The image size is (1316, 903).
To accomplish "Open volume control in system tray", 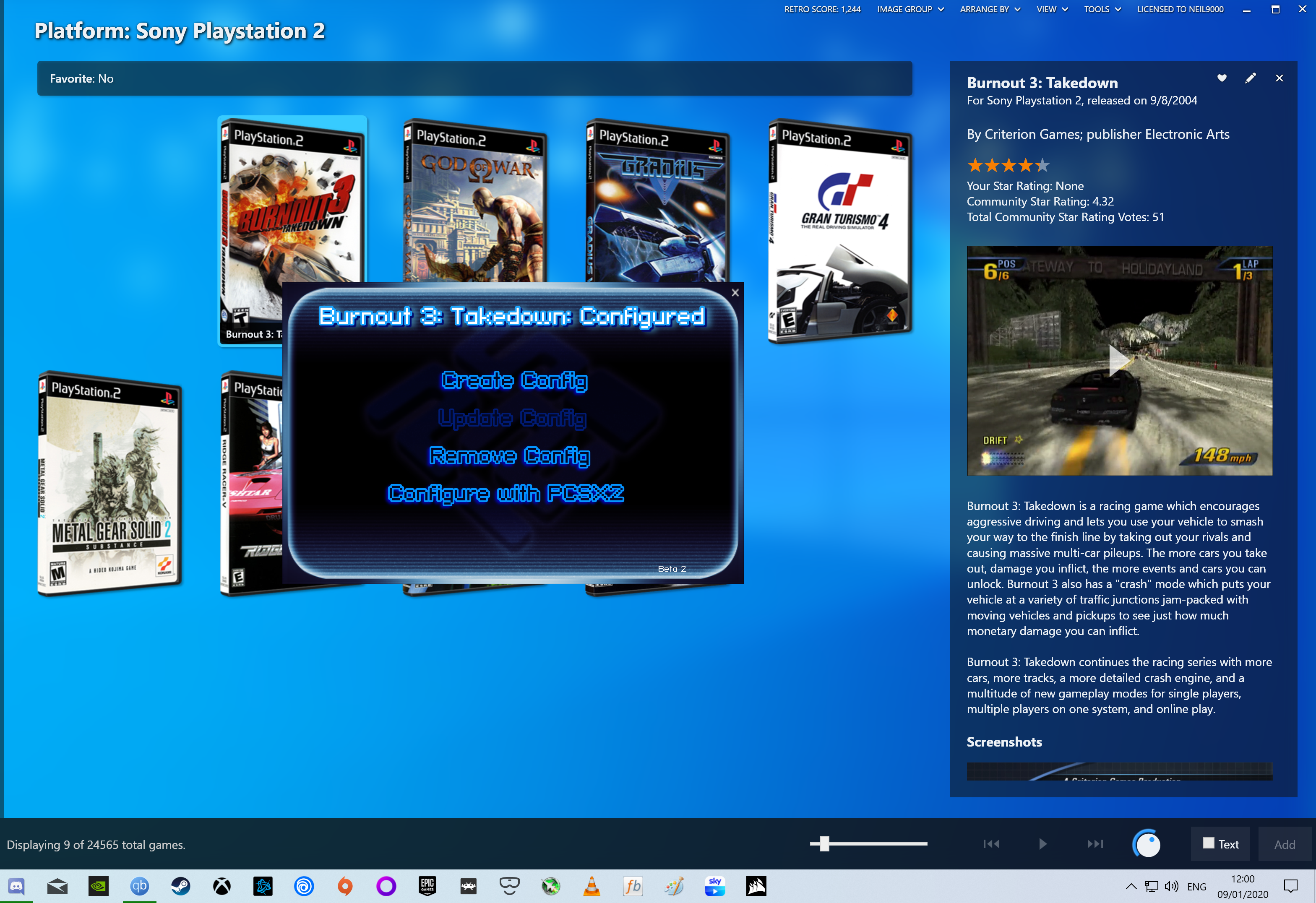I will [x=1171, y=886].
